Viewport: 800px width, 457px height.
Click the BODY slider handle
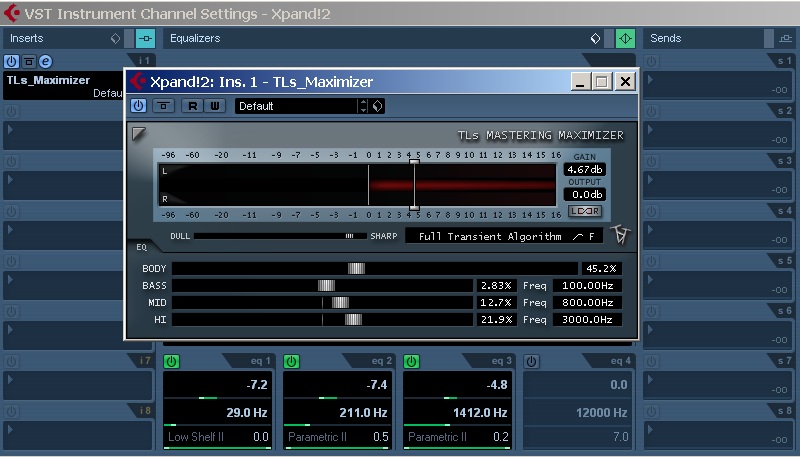click(356, 268)
